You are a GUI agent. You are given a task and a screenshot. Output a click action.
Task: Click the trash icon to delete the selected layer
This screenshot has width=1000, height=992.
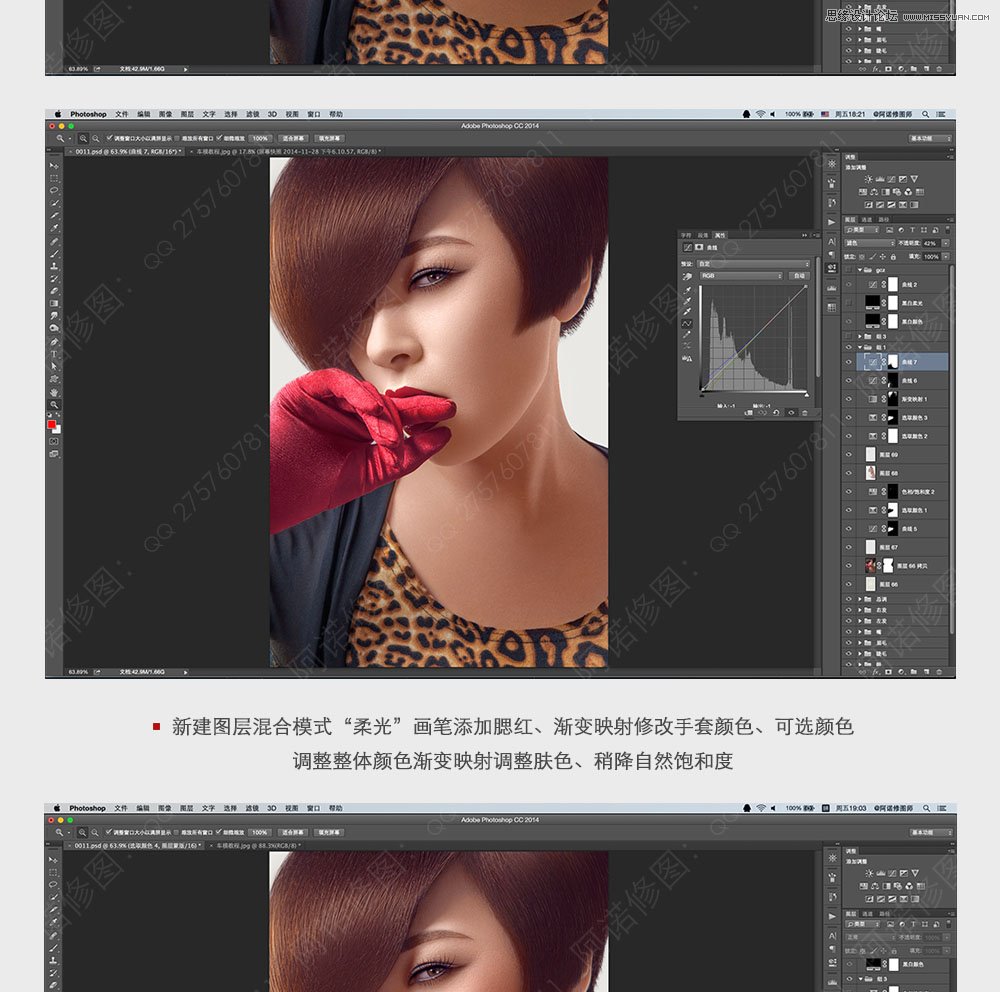click(x=939, y=671)
